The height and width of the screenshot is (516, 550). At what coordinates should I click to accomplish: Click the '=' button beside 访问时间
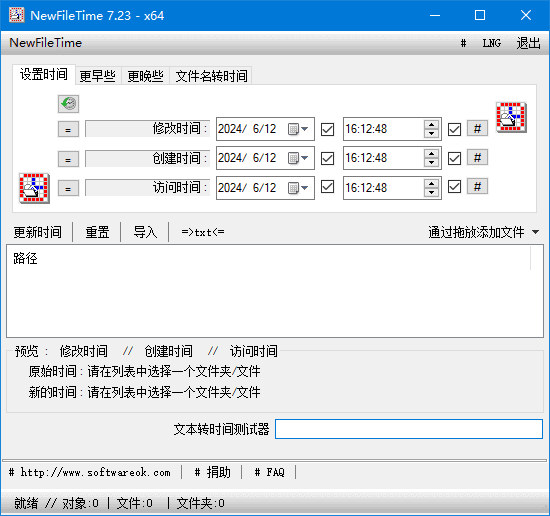click(68, 188)
